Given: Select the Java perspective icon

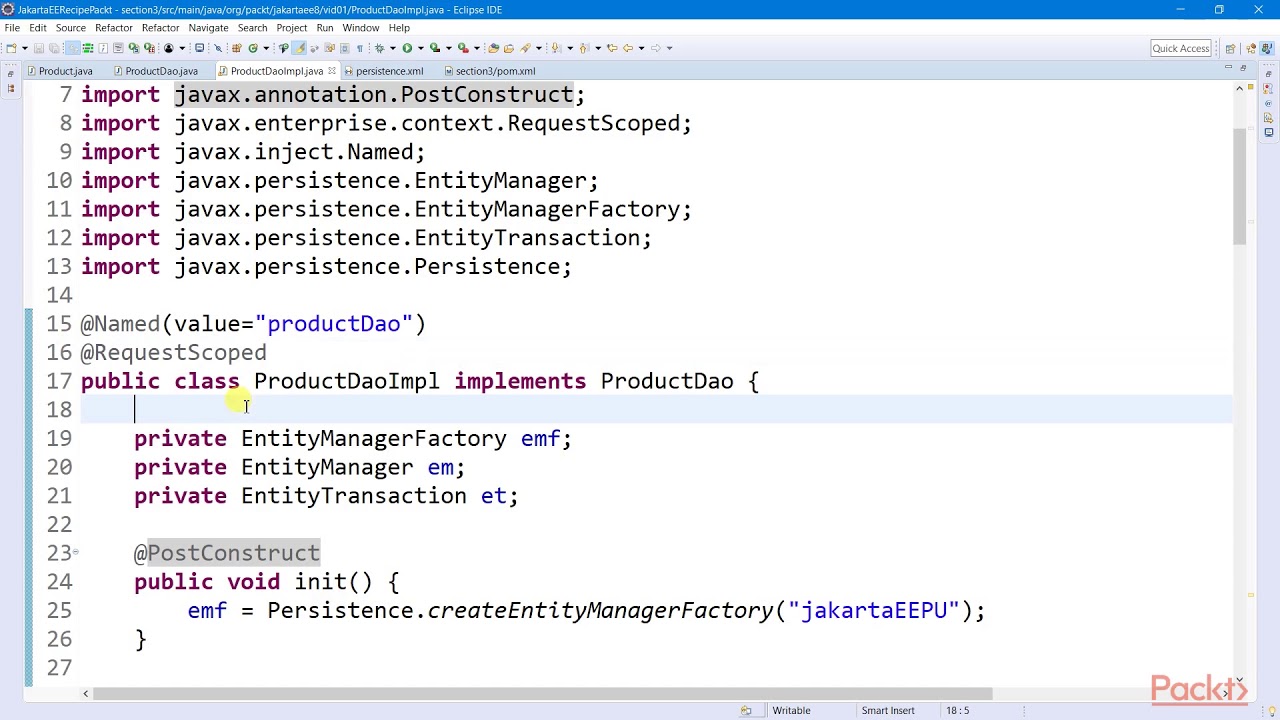Looking at the screenshot, I should pyautogui.click(x=1265, y=48).
